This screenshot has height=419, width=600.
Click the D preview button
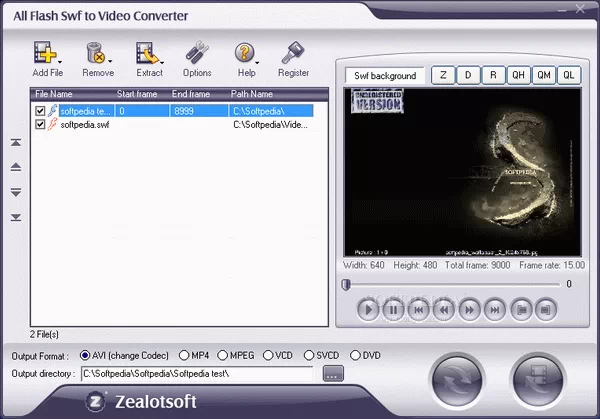point(468,75)
